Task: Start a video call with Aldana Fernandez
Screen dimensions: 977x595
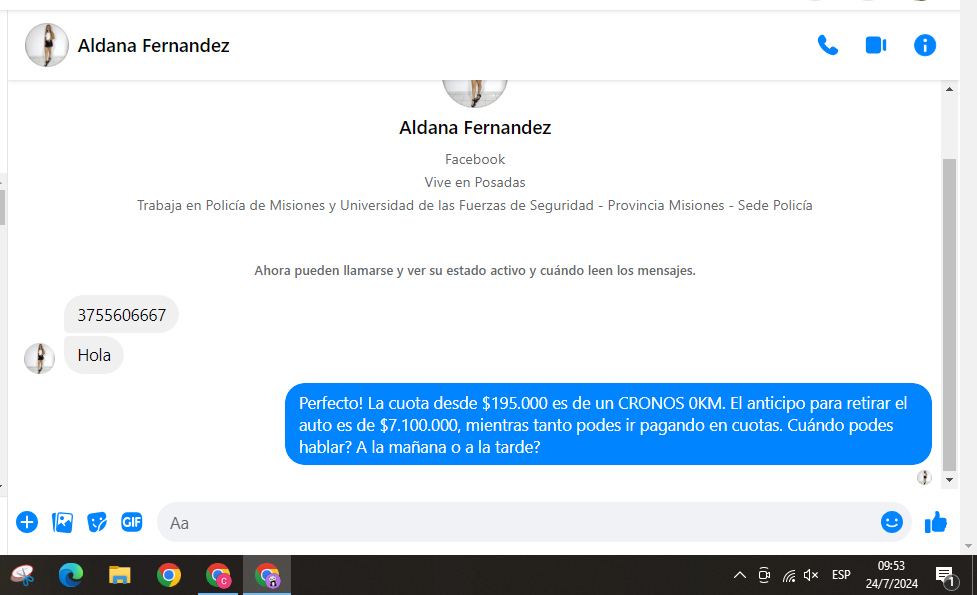Action: pyautogui.click(x=876, y=45)
